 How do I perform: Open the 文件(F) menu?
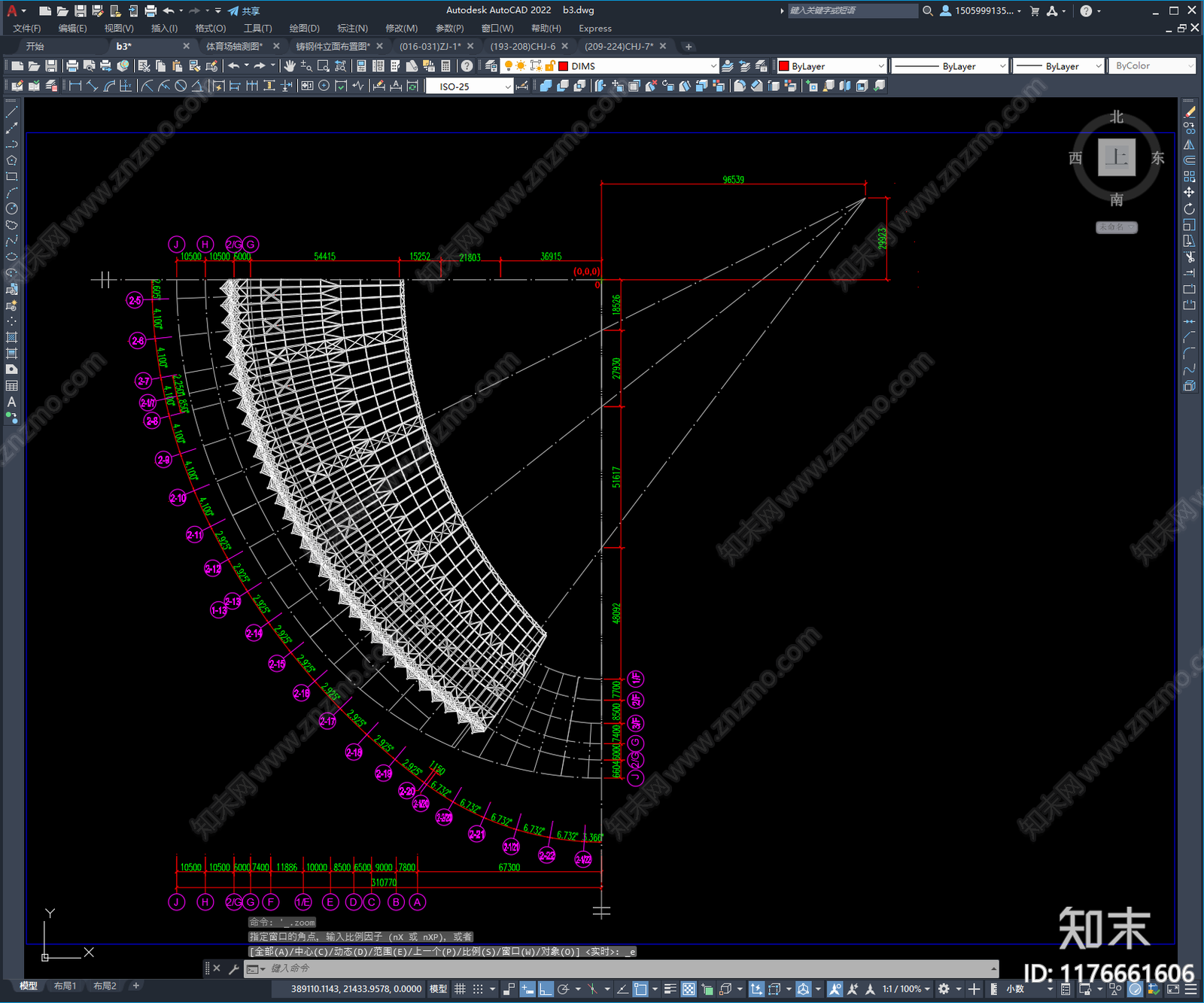coord(26,28)
